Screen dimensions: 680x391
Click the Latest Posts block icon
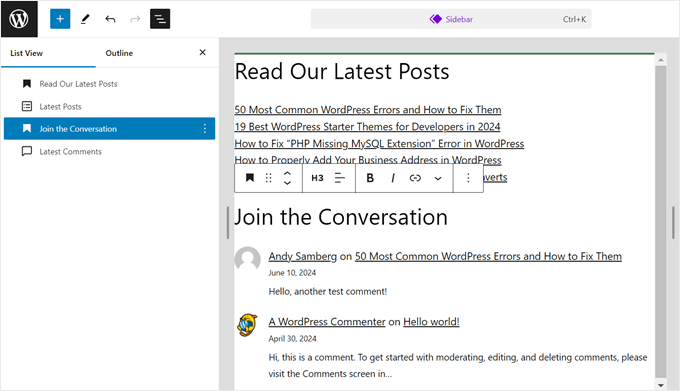[27, 106]
